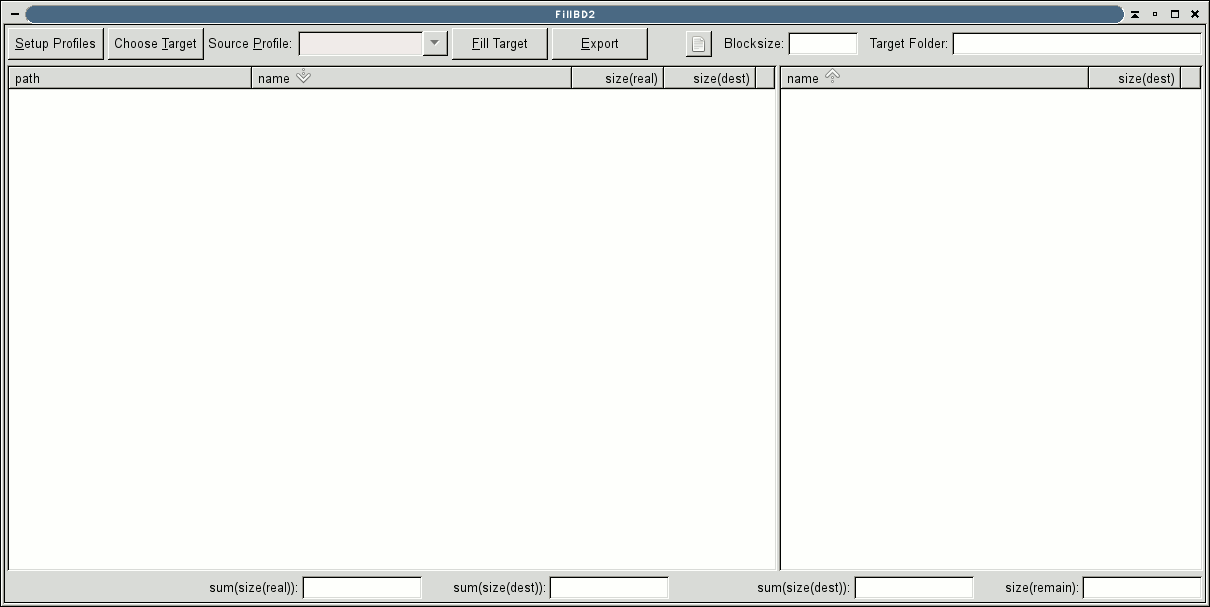Open the Source Profile dropdown list
This screenshot has height=607, width=1210.
pyautogui.click(x=436, y=43)
